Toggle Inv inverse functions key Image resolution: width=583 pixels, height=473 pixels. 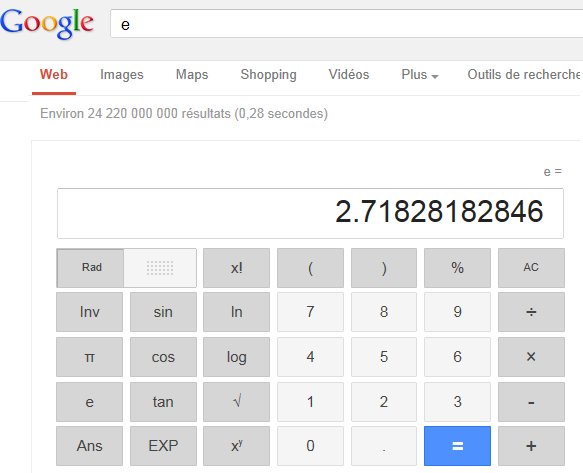89,312
